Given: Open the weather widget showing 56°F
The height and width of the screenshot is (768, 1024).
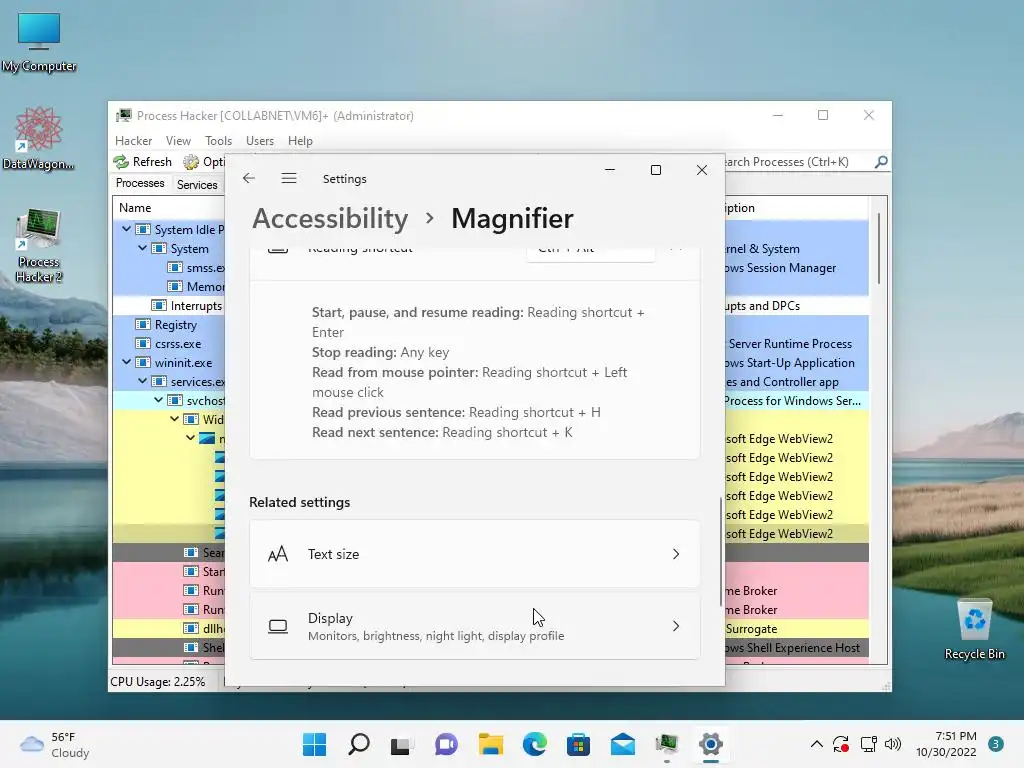Looking at the screenshot, I should 54,744.
